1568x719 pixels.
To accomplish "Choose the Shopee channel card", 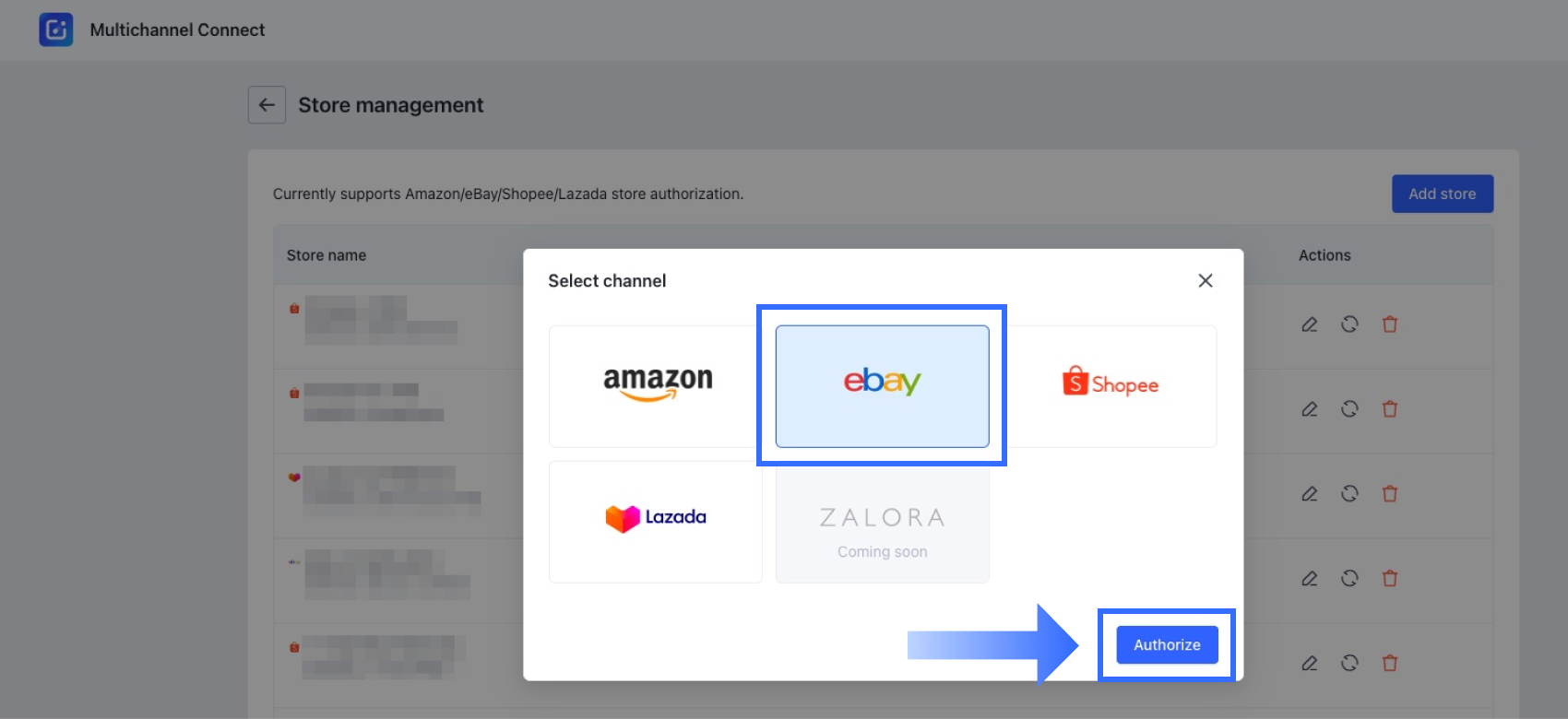I will point(1110,385).
